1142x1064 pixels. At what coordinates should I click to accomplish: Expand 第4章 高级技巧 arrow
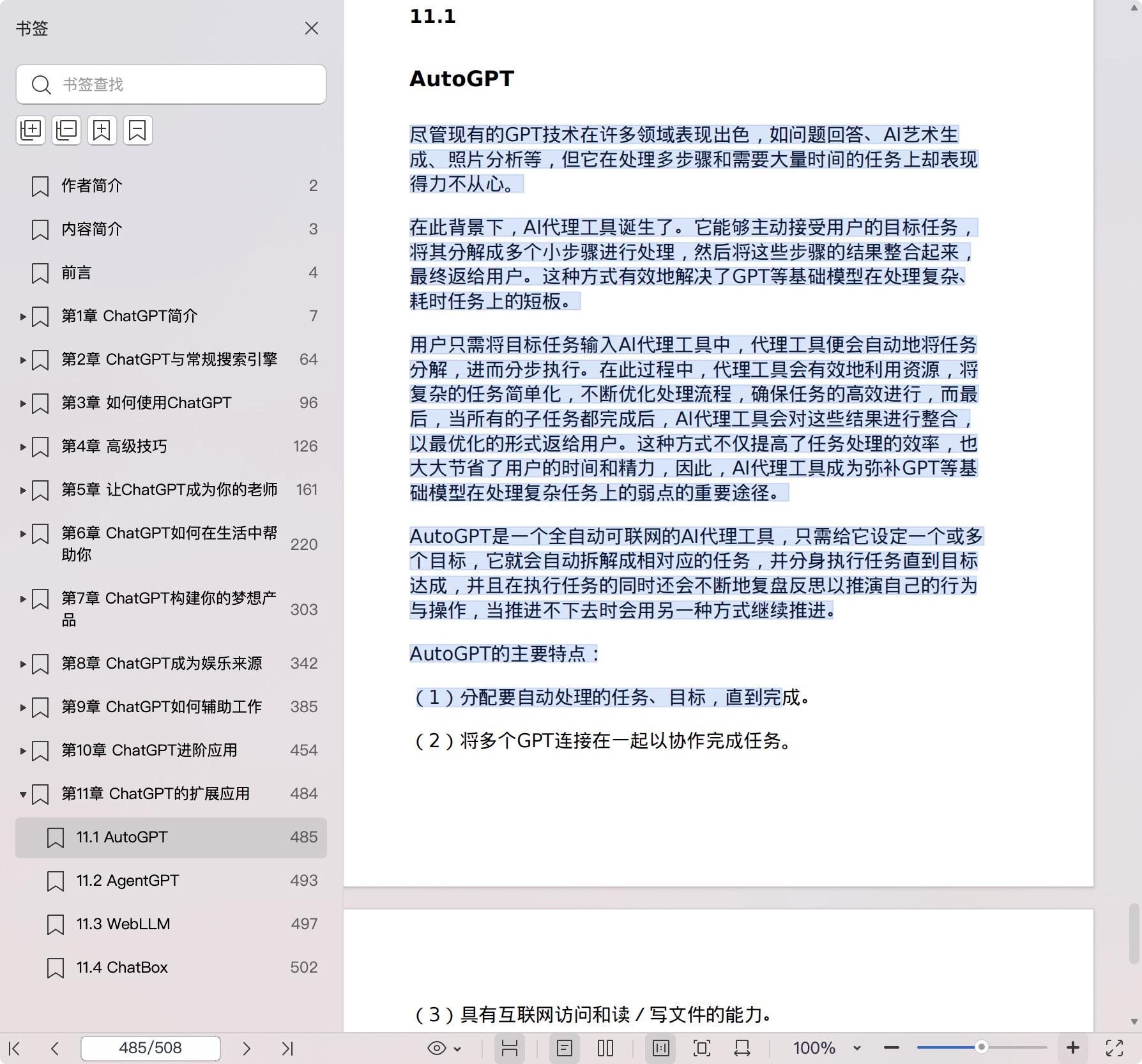pyautogui.click(x=23, y=446)
